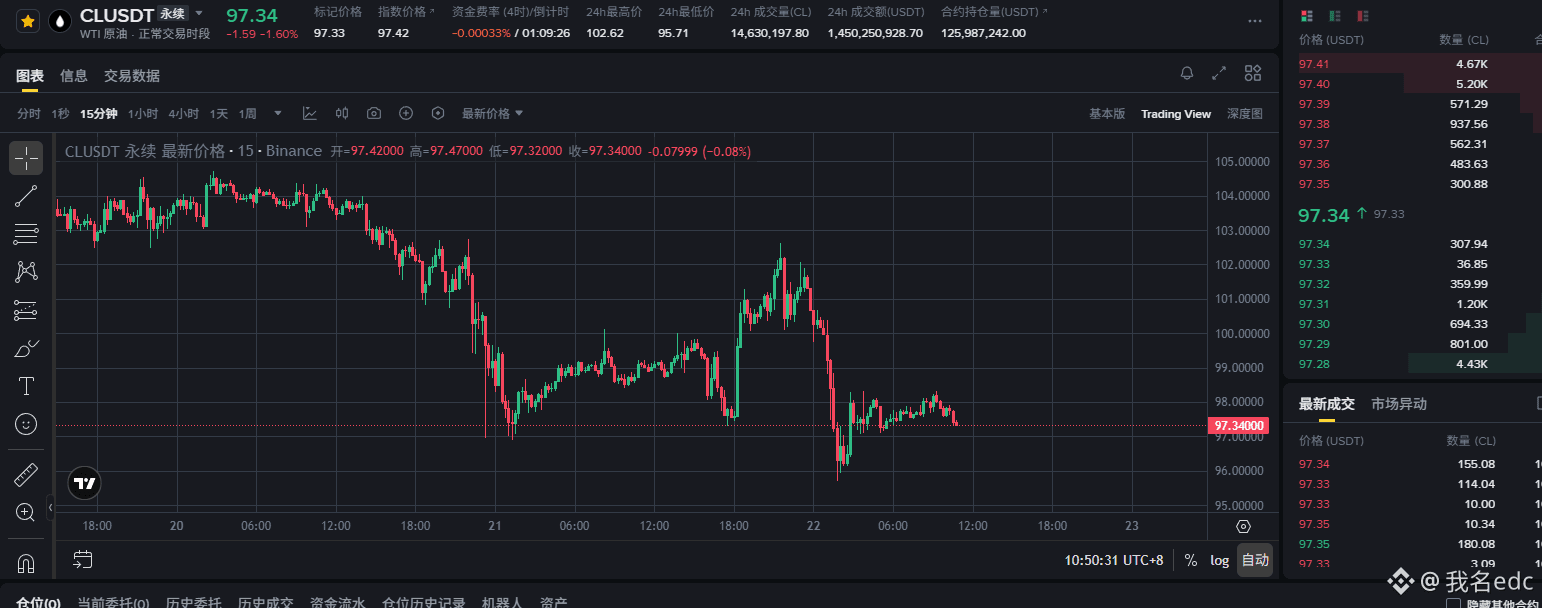The width and height of the screenshot is (1542, 608).
Task: Open the 仓位(0) positions tab
Action: [38, 603]
